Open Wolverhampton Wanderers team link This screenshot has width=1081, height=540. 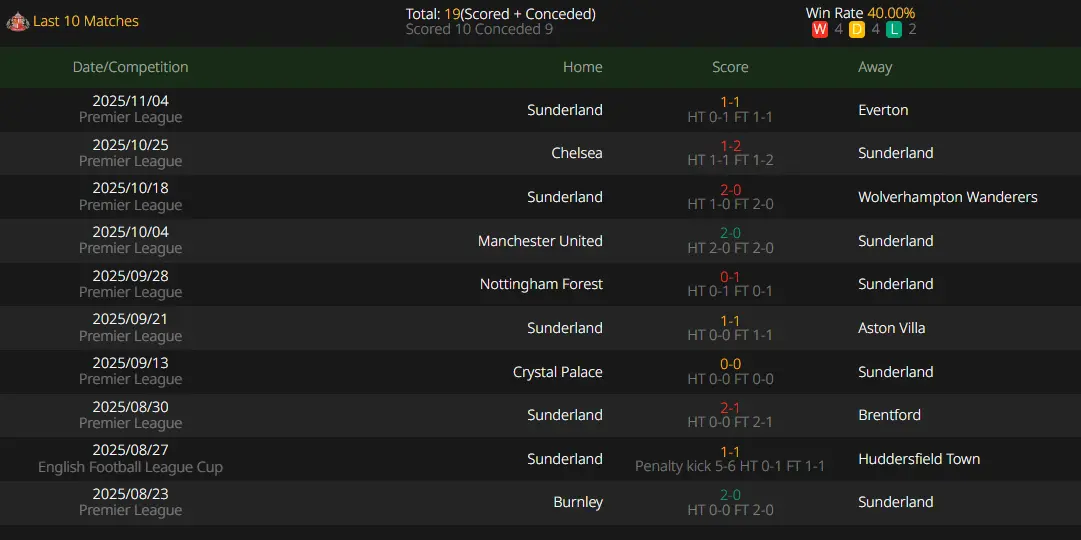pyautogui.click(x=947, y=197)
